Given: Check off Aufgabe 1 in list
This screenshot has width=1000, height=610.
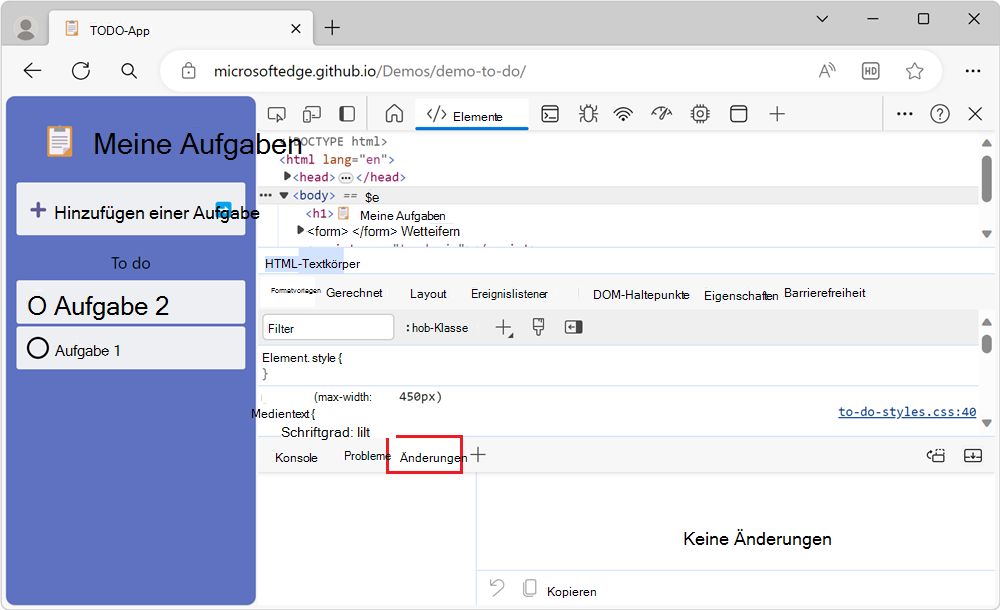Looking at the screenshot, I should tap(38, 349).
